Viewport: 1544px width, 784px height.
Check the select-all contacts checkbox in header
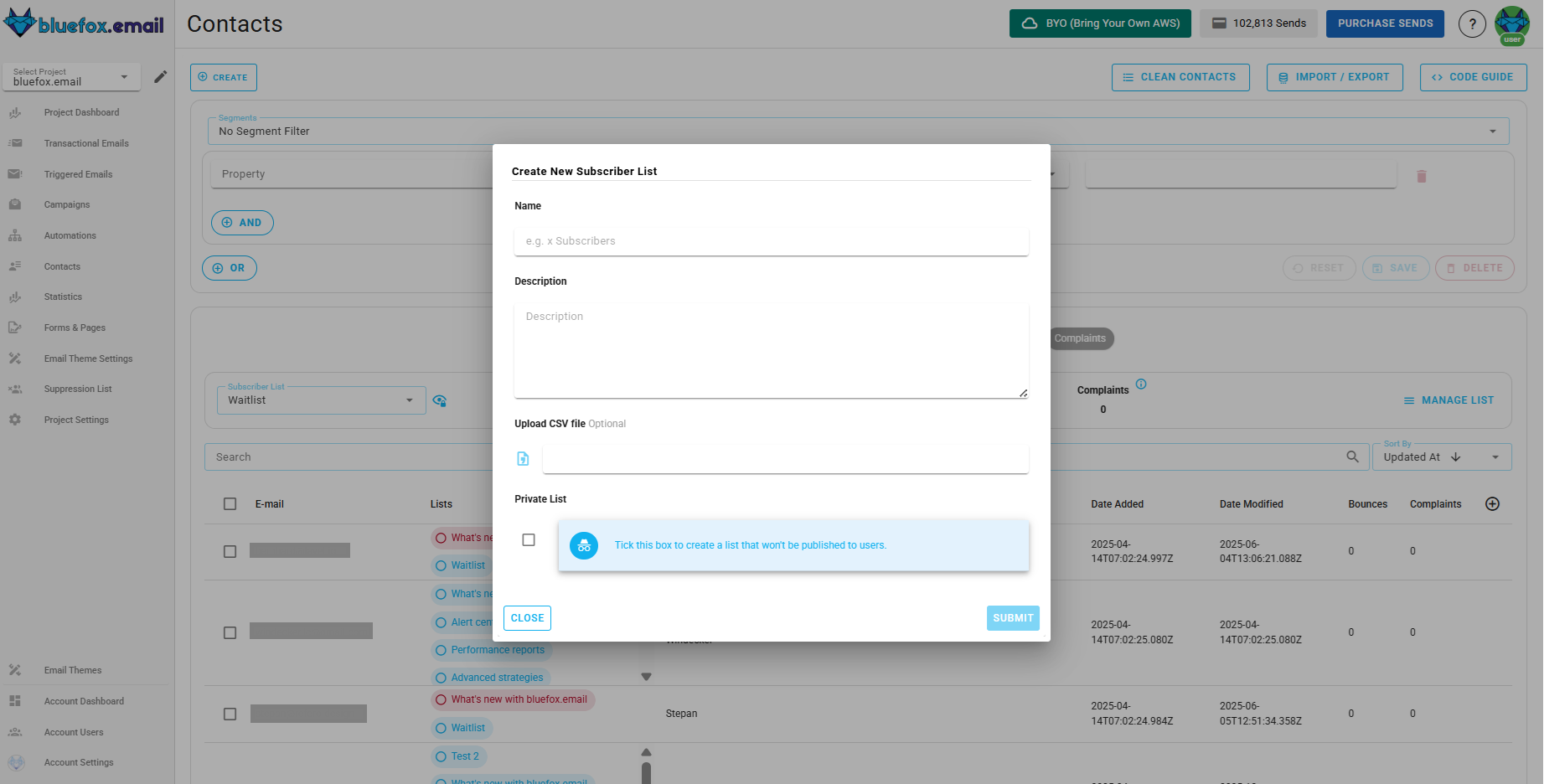(230, 503)
